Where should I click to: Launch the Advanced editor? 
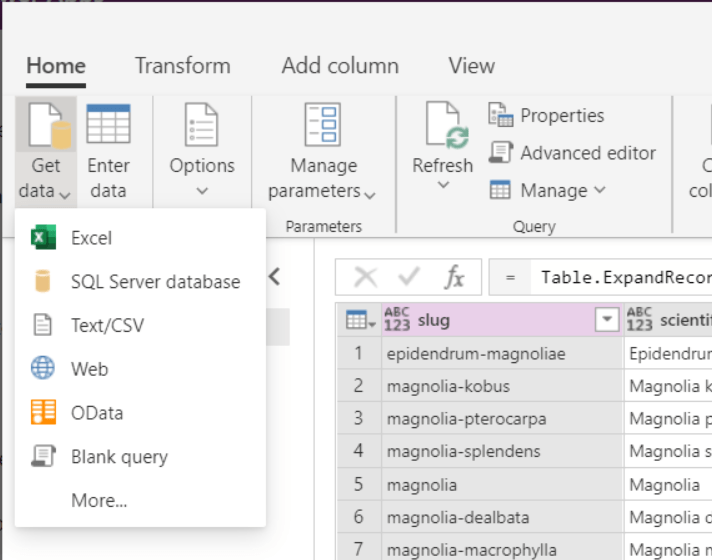pyautogui.click(x=572, y=153)
